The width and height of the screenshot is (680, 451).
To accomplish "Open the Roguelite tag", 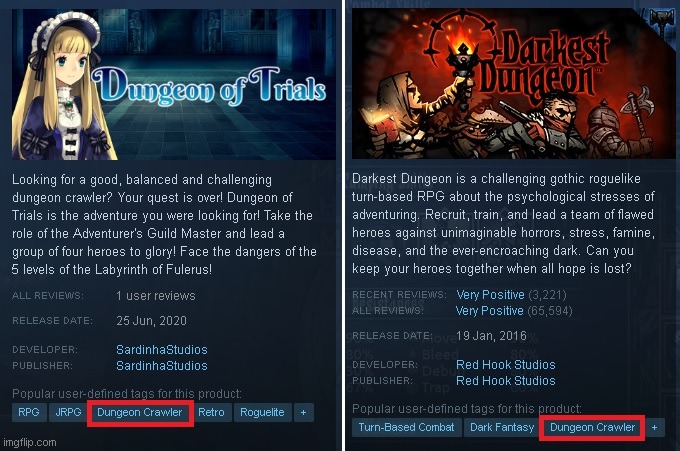I will click(262, 412).
